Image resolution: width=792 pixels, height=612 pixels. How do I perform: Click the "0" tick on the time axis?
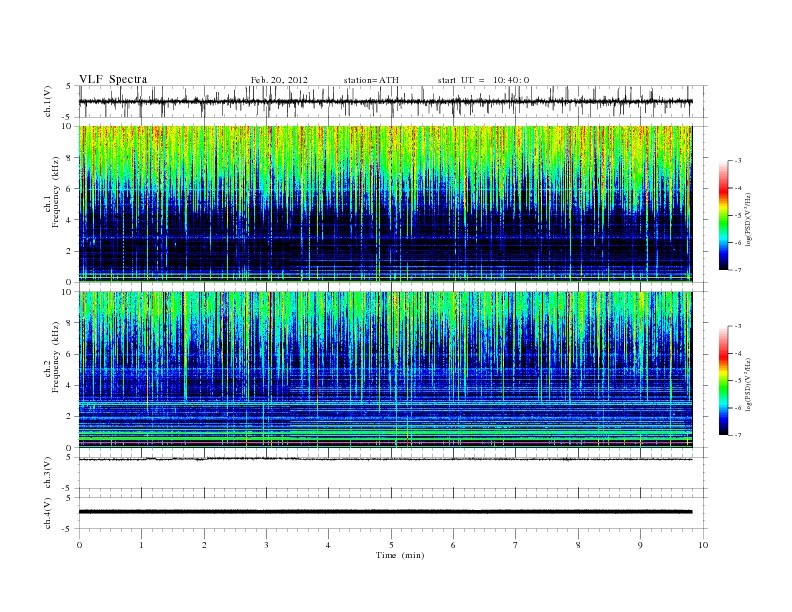(x=79, y=545)
